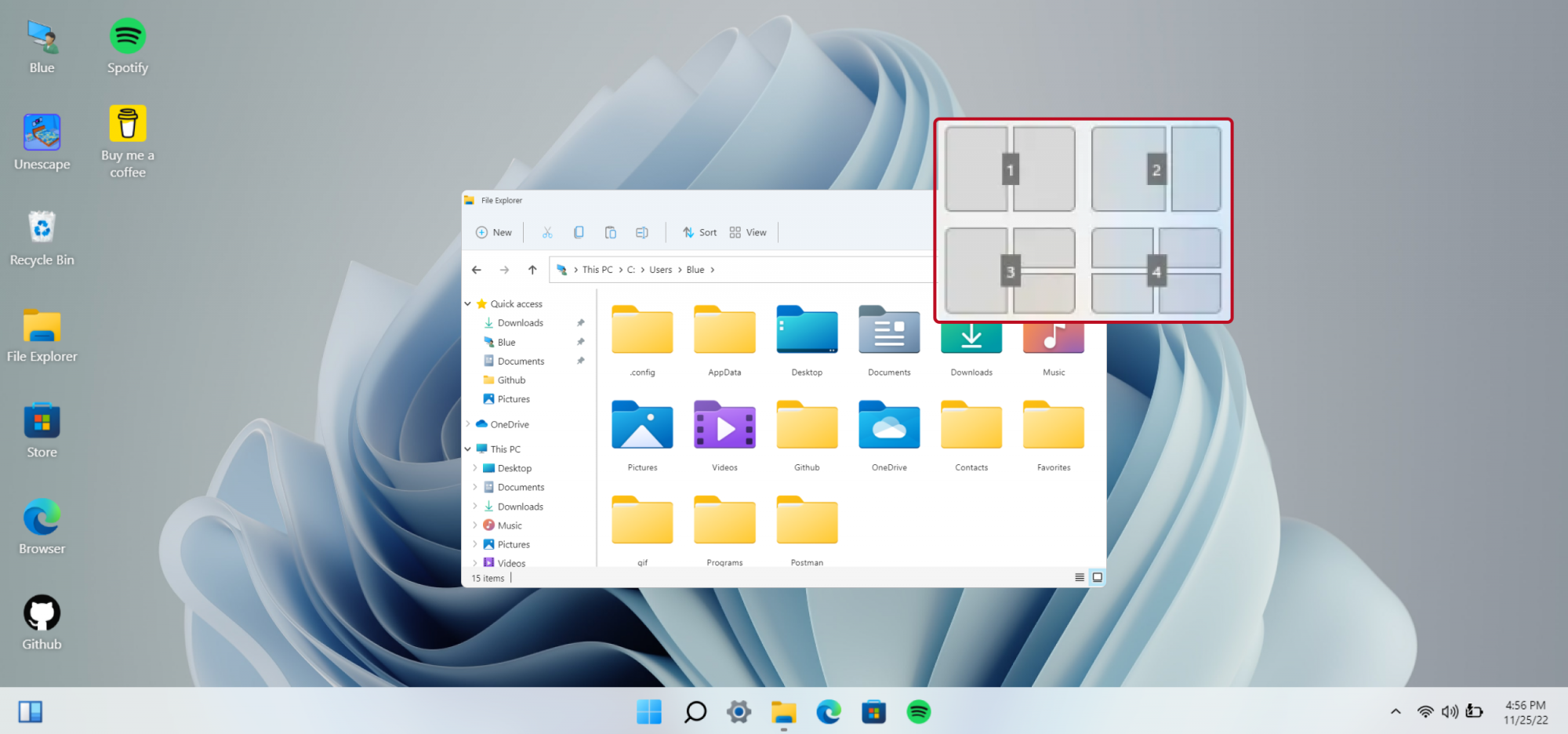
Task: Switch to details list view
Action: [x=1080, y=577]
